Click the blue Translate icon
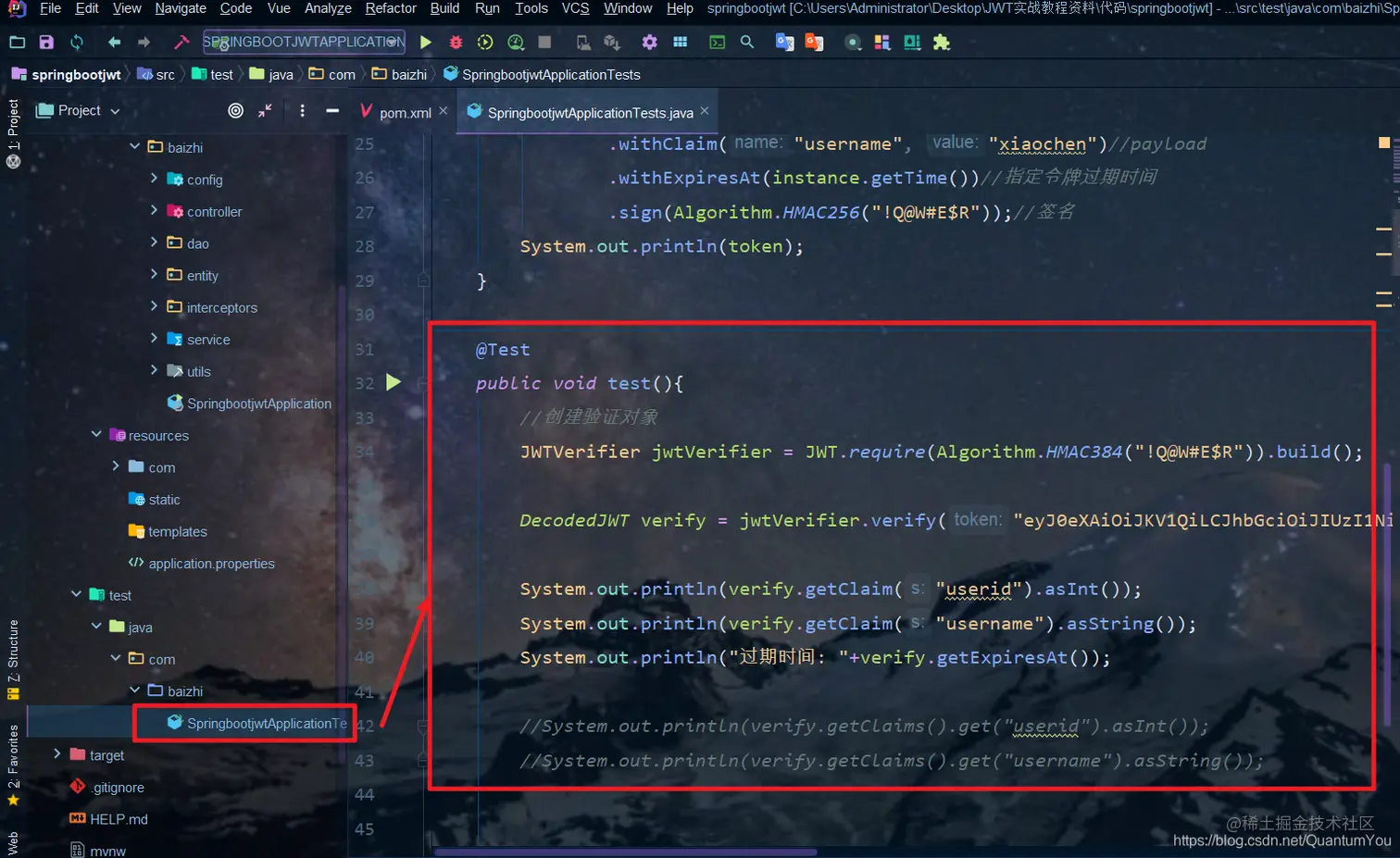 click(x=785, y=43)
